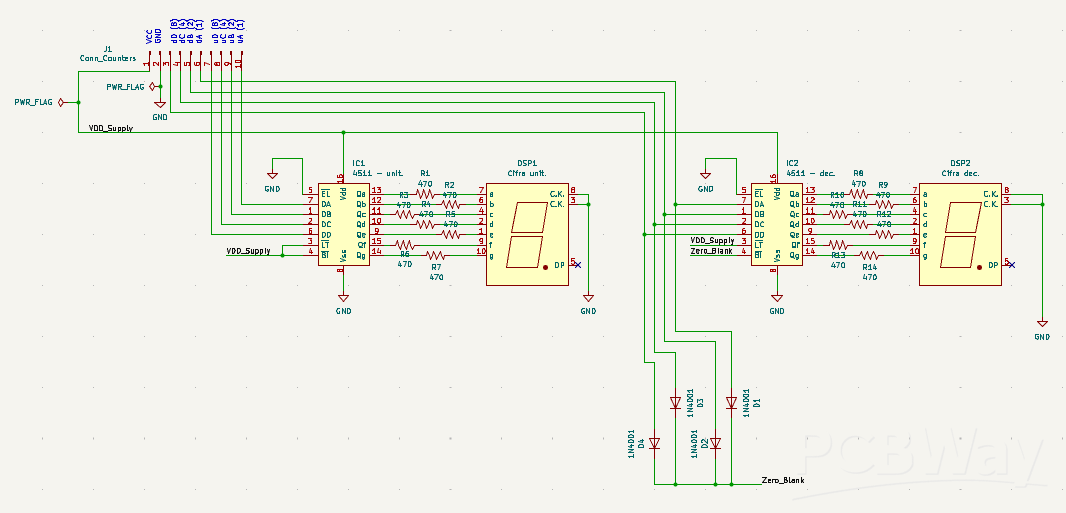Select the DSP1 seven-segment display symbol

pos(527,234)
